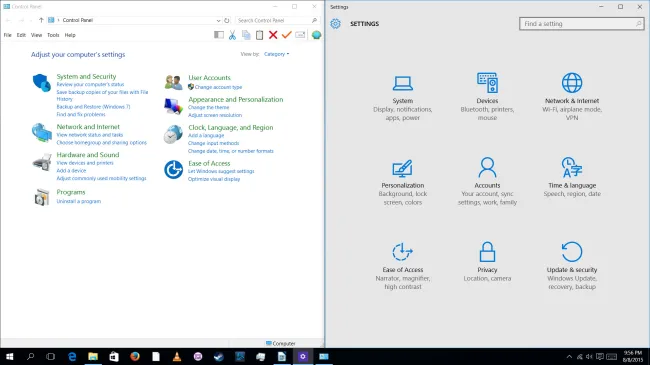Screen dimensions: 650x365
Task: Click User Accounts people icon
Action: [173, 82]
